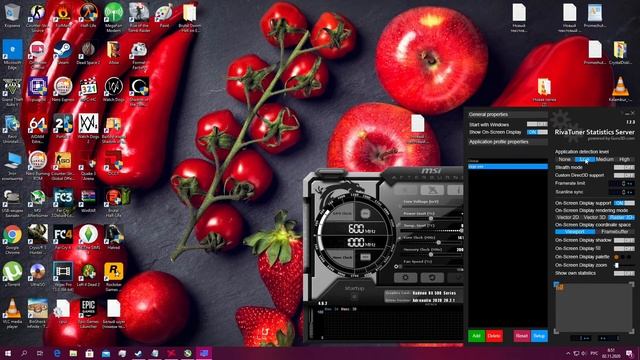Viewport: 640px width, 360px height.
Task: Open the Nero Express desktop shortcut
Action: (x=63, y=89)
